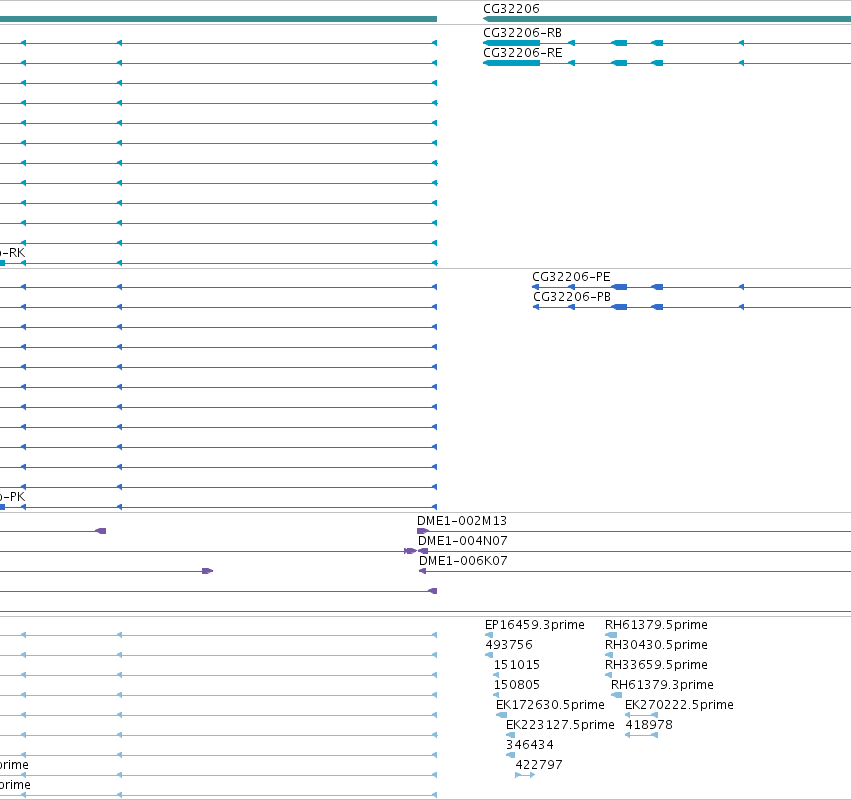Select EST EK270222.5prime label

tap(679, 705)
